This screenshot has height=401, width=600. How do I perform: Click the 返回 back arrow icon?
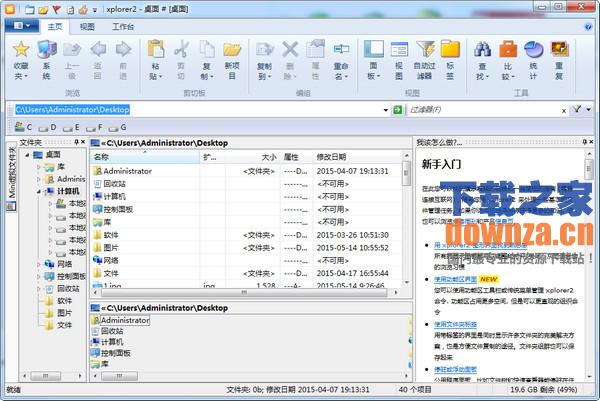pyautogui.click(x=98, y=50)
